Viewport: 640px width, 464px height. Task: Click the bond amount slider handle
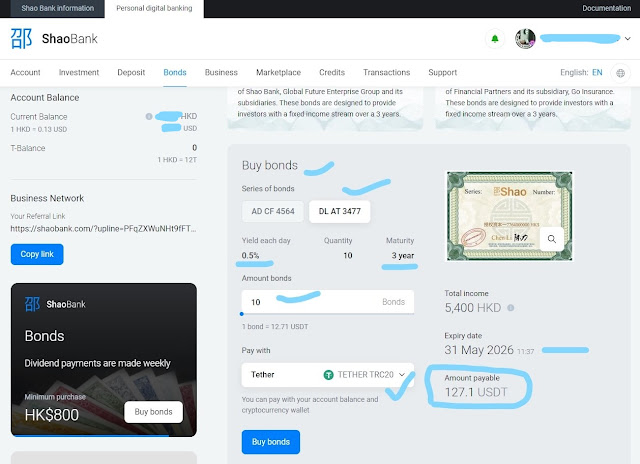click(x=242, y=314)
